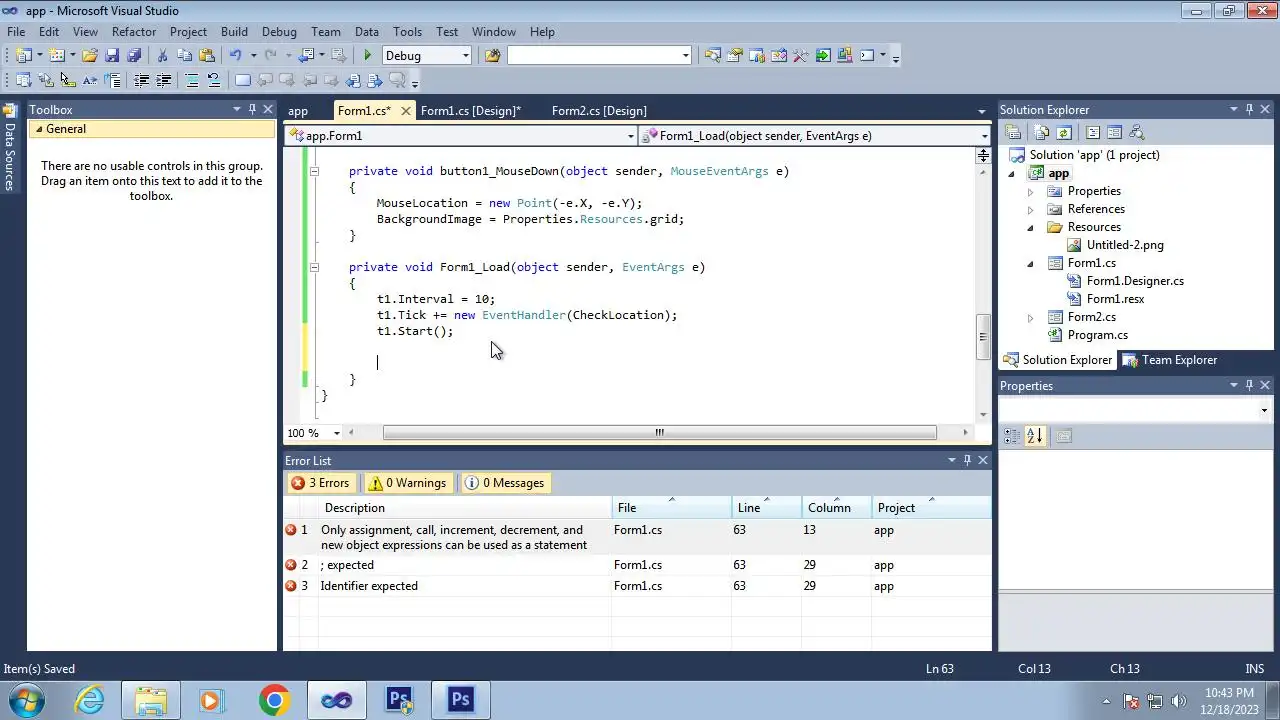Select error 2 '; expected' row

(x=637, y=565)
